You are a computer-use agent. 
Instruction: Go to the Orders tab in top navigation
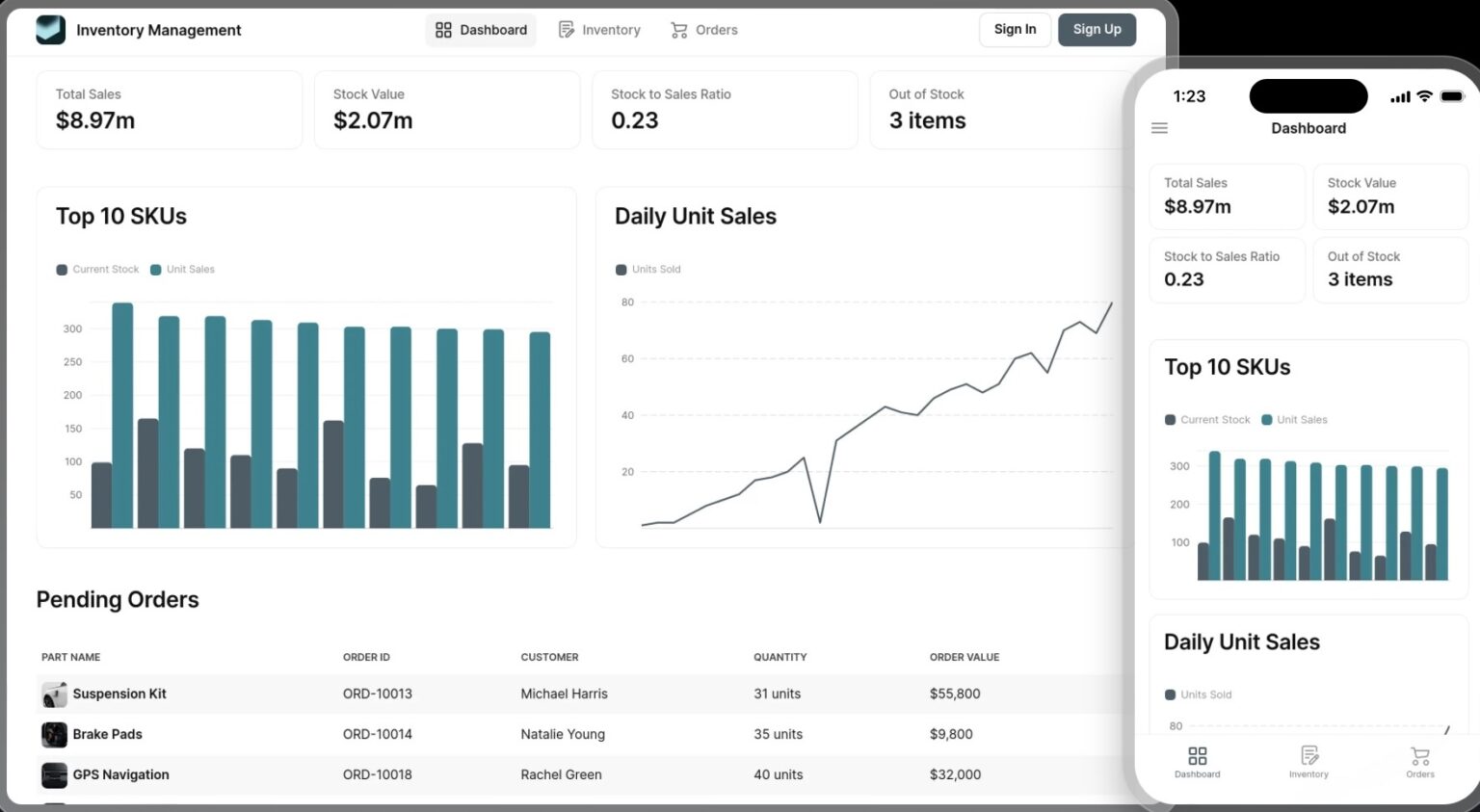pos(704,30)
